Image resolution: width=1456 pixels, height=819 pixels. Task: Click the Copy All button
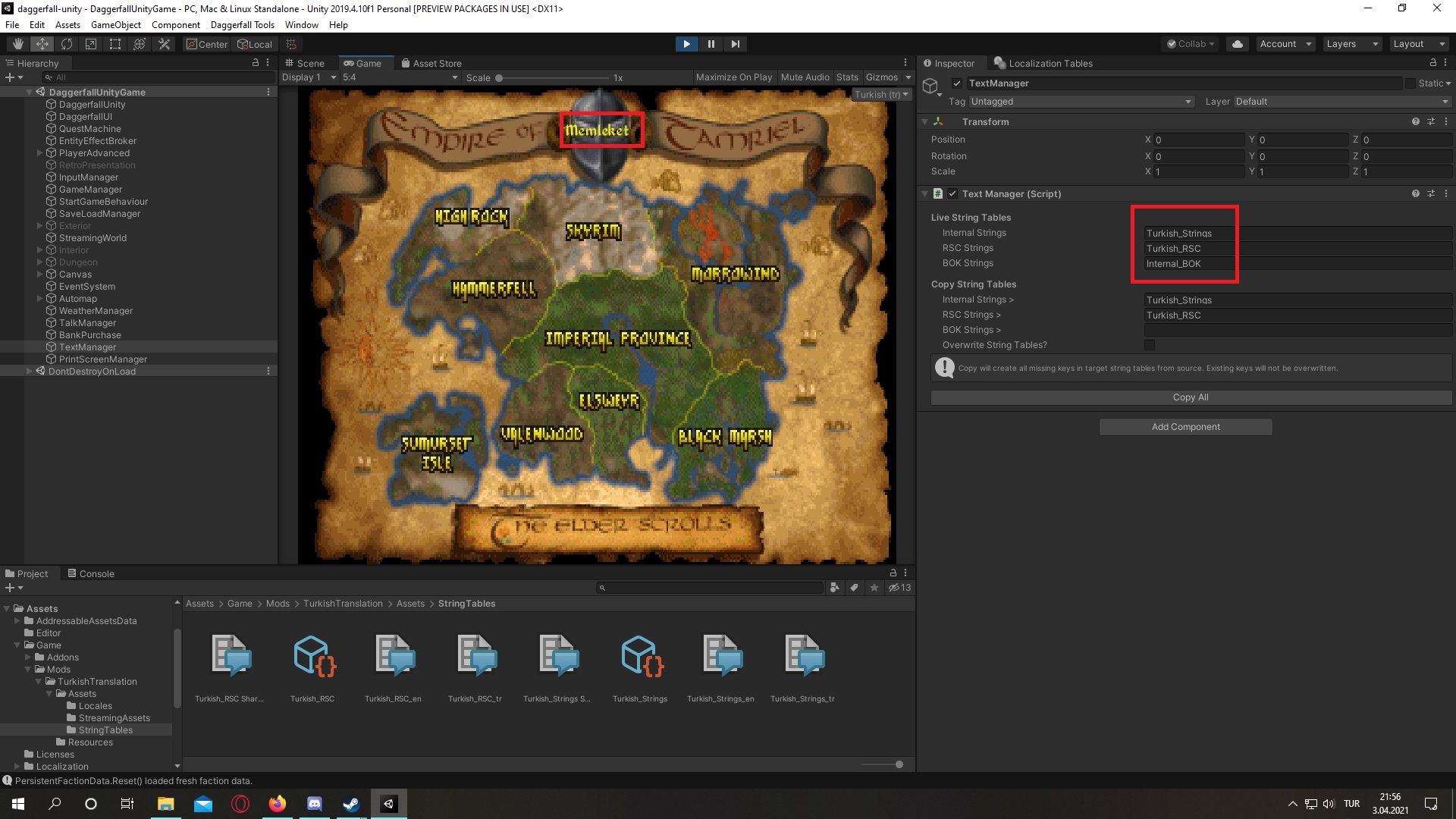pos(1190,397)
